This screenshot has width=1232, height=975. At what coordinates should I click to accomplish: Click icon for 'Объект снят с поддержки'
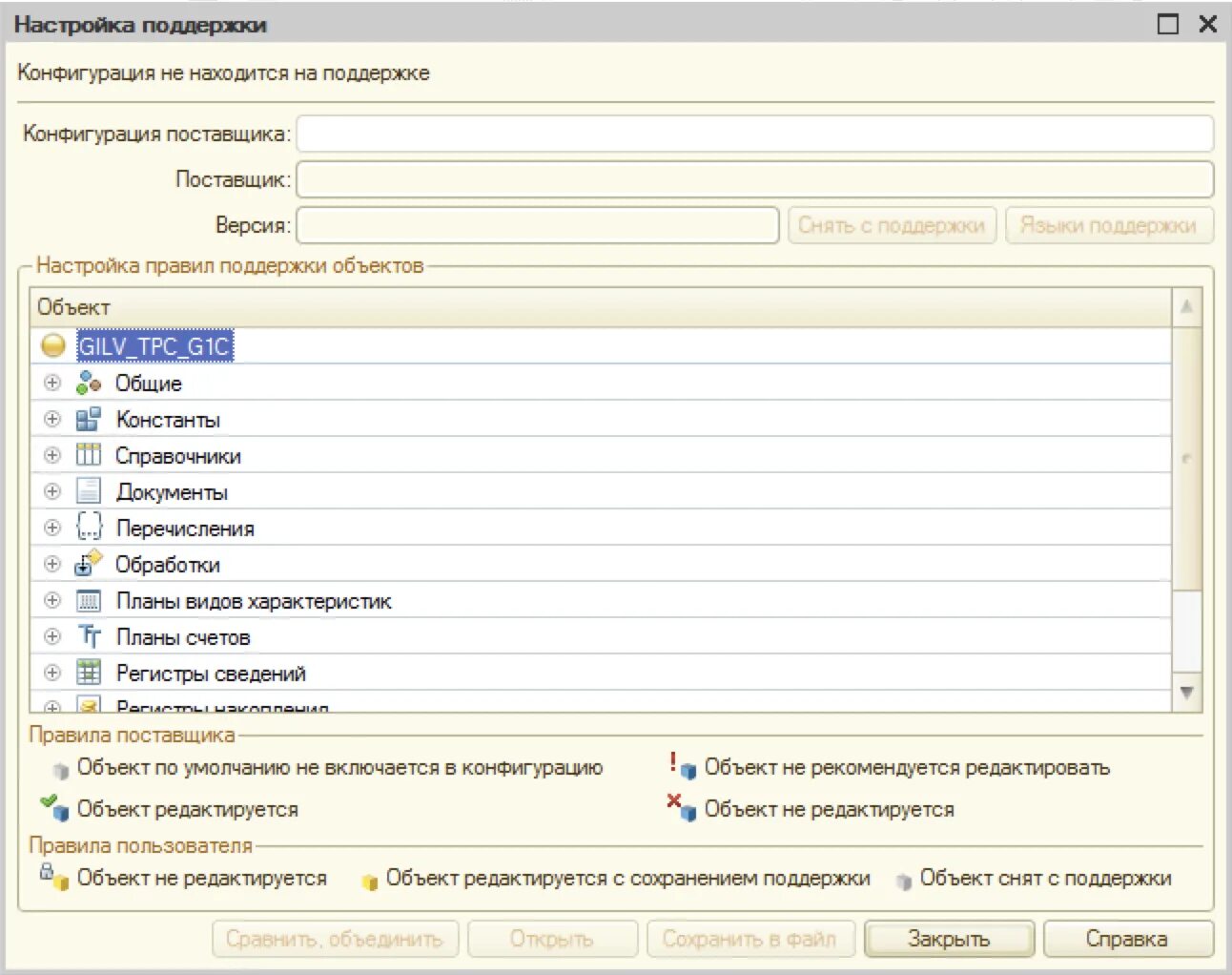click(x=904, y=881)
